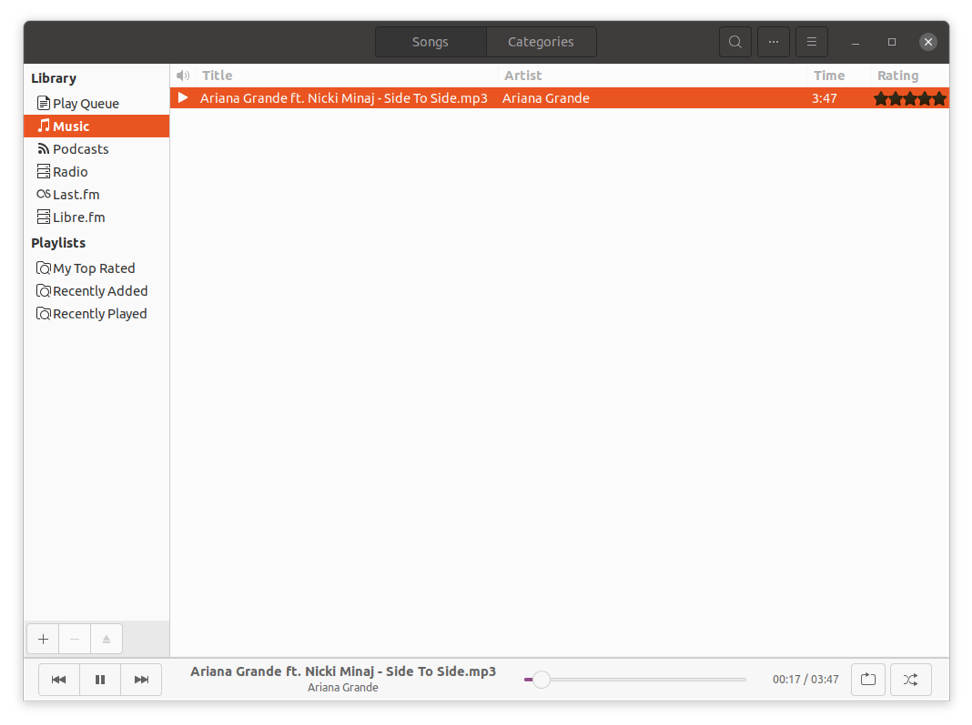Skip to the next track
972x725 pixels.
[141, 680]
